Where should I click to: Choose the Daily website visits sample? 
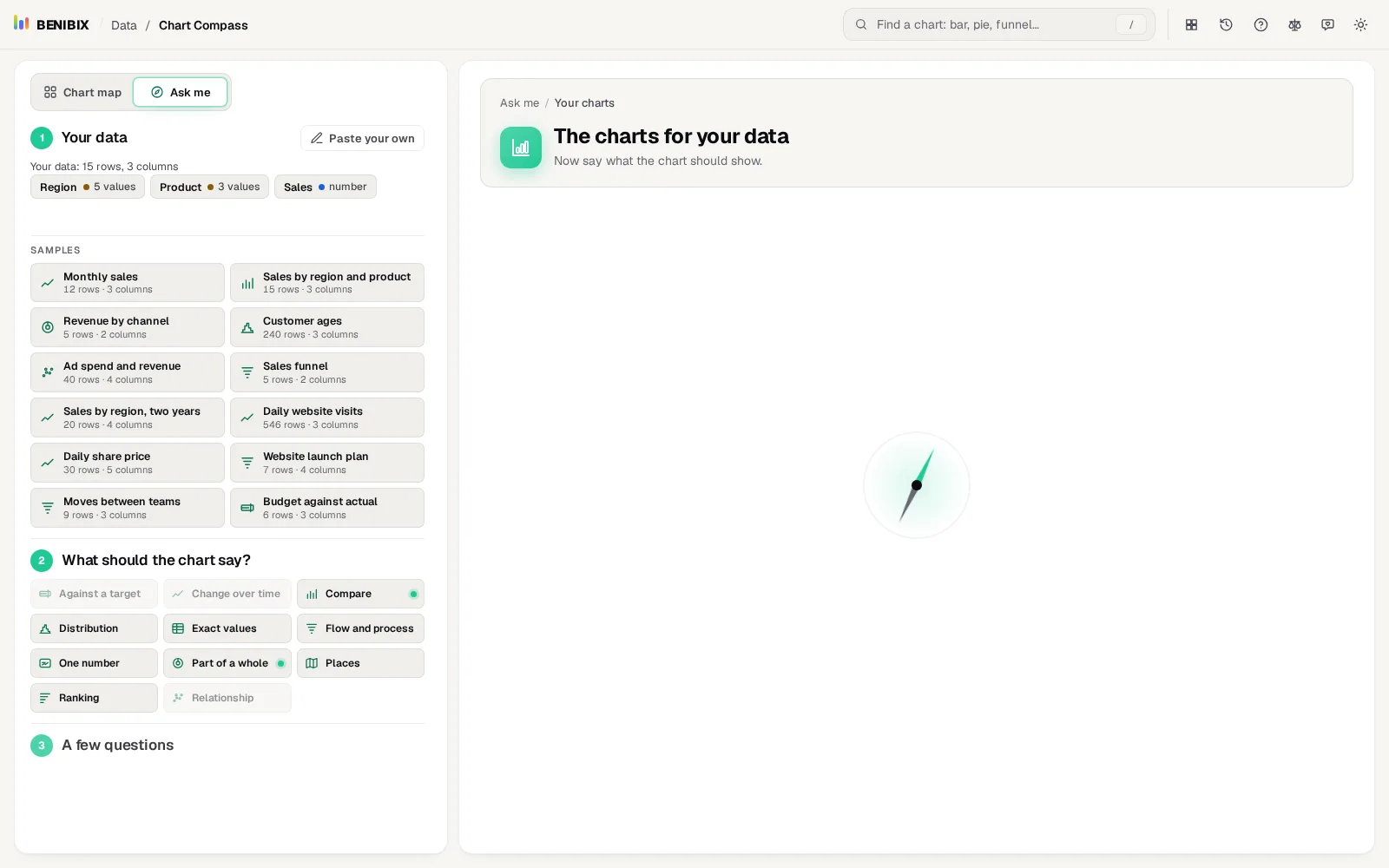tap(327, 418)
